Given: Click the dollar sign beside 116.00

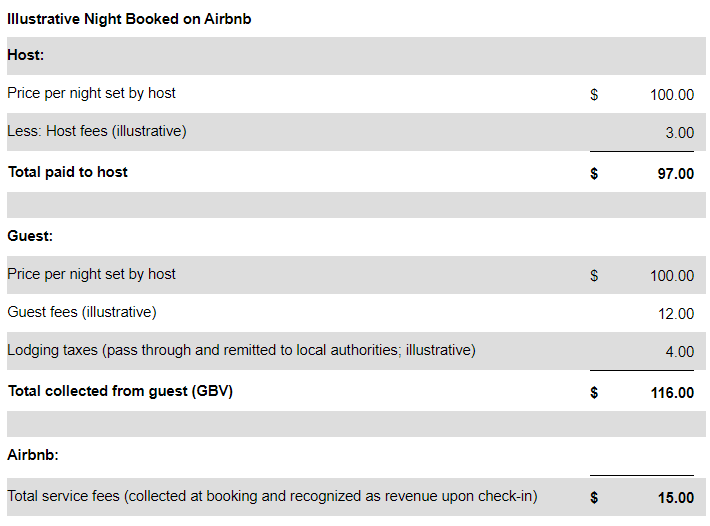Looking at the screenshot, I should [x=594, y=393].
